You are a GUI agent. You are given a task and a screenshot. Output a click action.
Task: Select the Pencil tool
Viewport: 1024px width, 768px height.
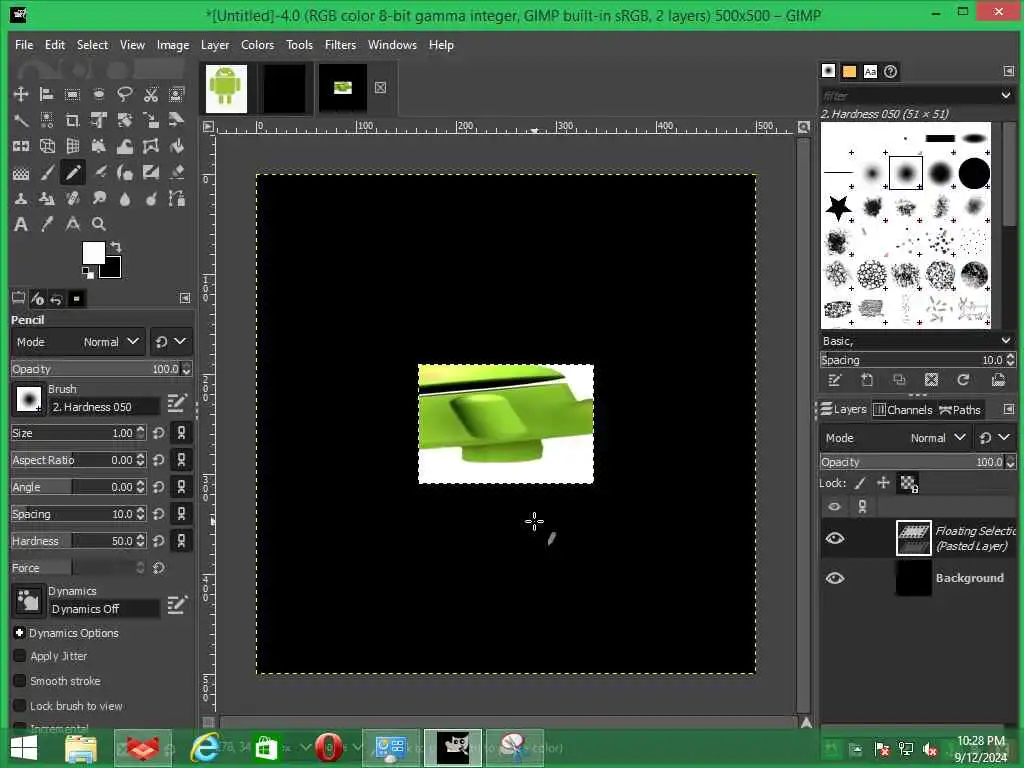[x=72, y=172]
